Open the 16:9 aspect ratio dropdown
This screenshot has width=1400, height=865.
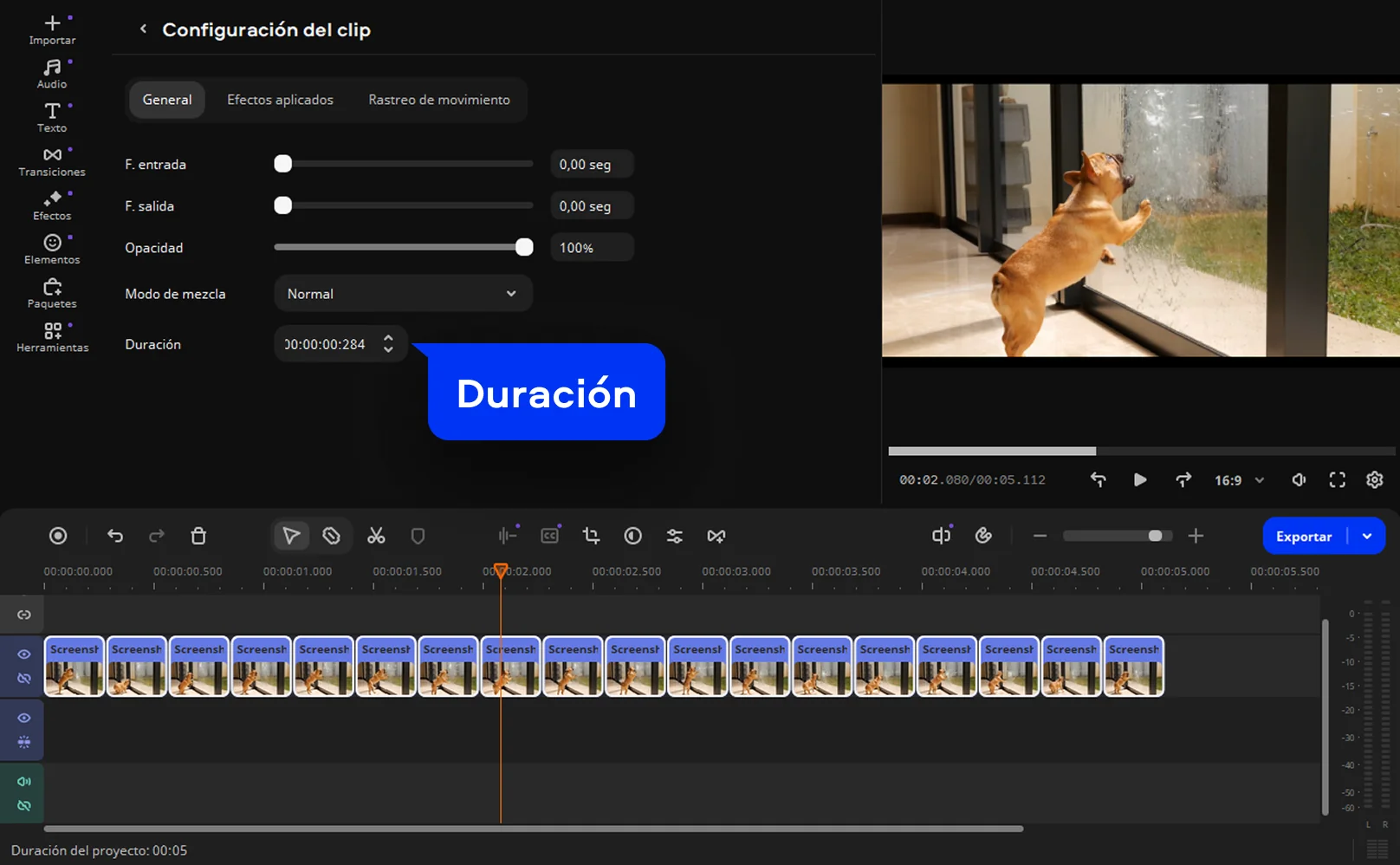tap(1239, 480)
